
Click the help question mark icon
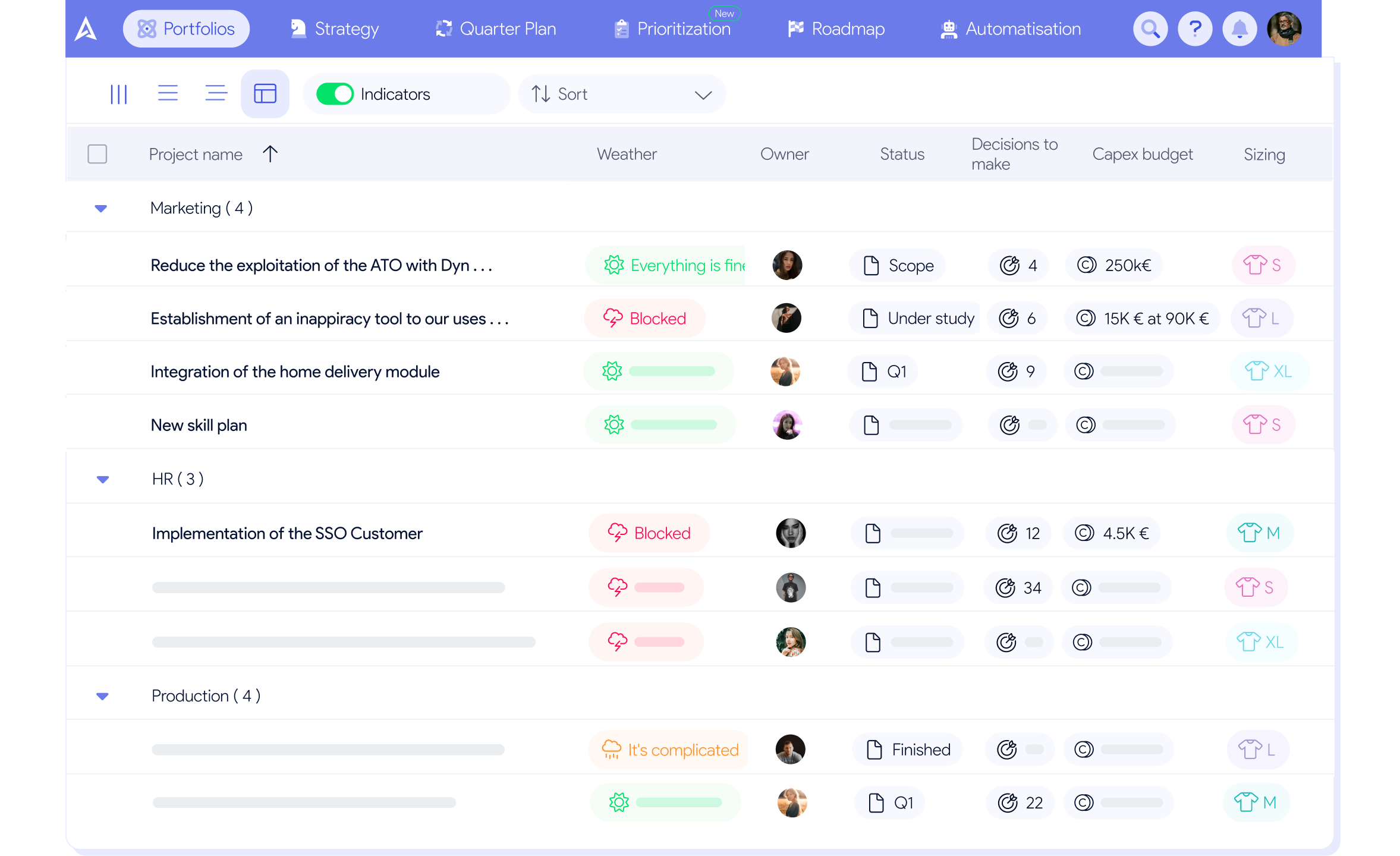click(1195, 28)
